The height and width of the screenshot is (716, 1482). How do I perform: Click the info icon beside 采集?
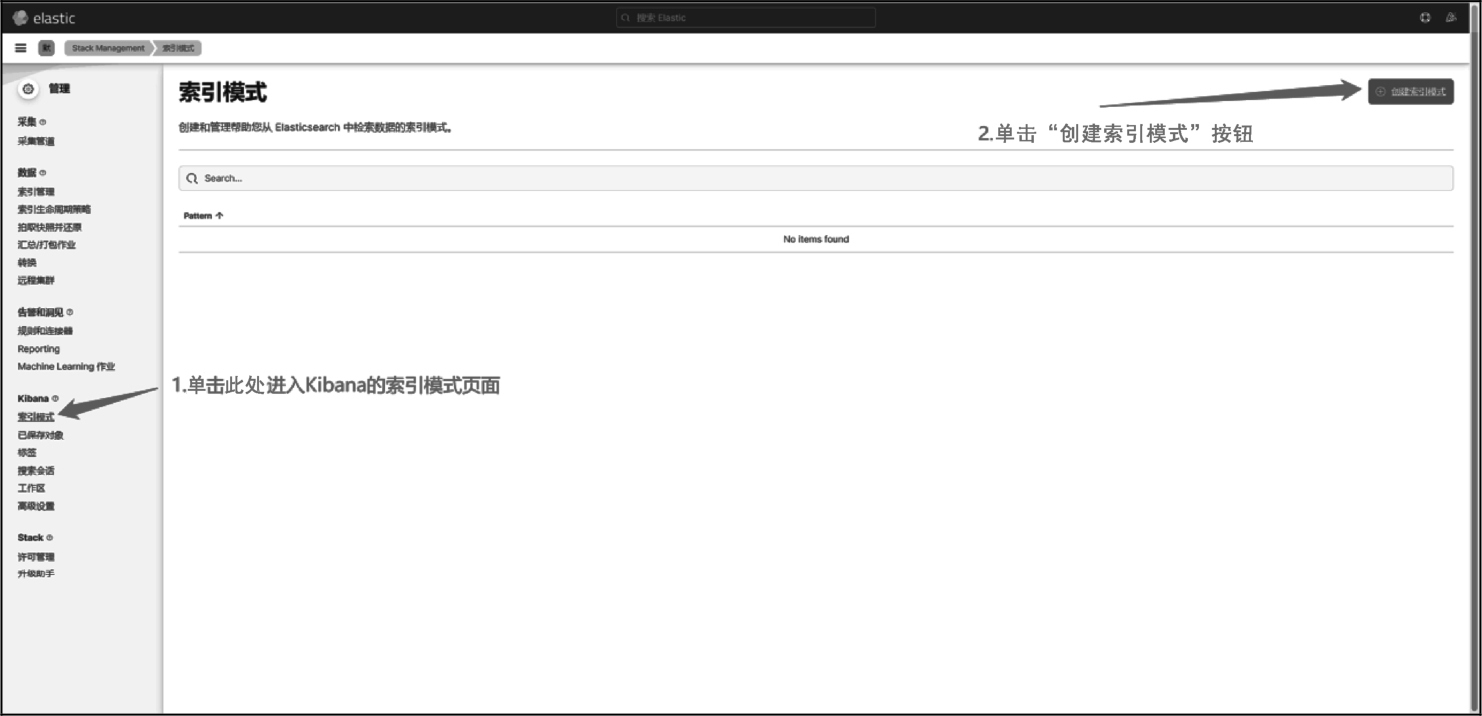click(x=43, y=122)
